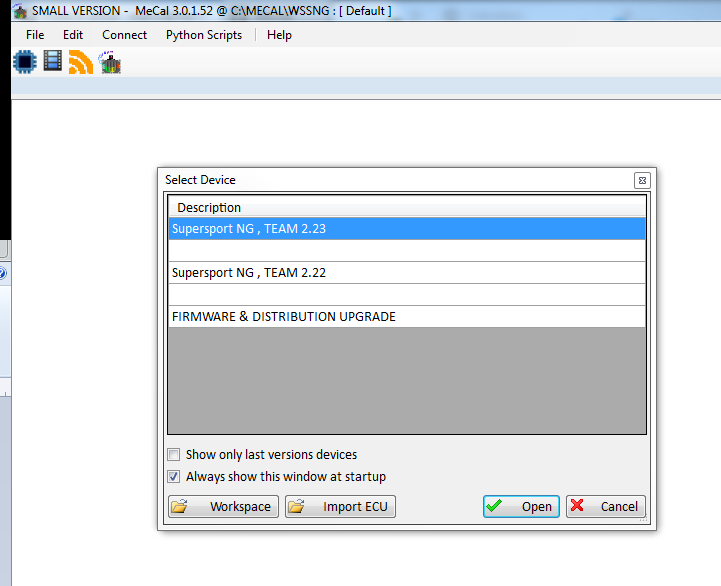The width and height of the screenshot is (721, 586).
Task: Select FIRMWARE & DISTRIBUTION UPGRADE row
Action: coord(407,316)
